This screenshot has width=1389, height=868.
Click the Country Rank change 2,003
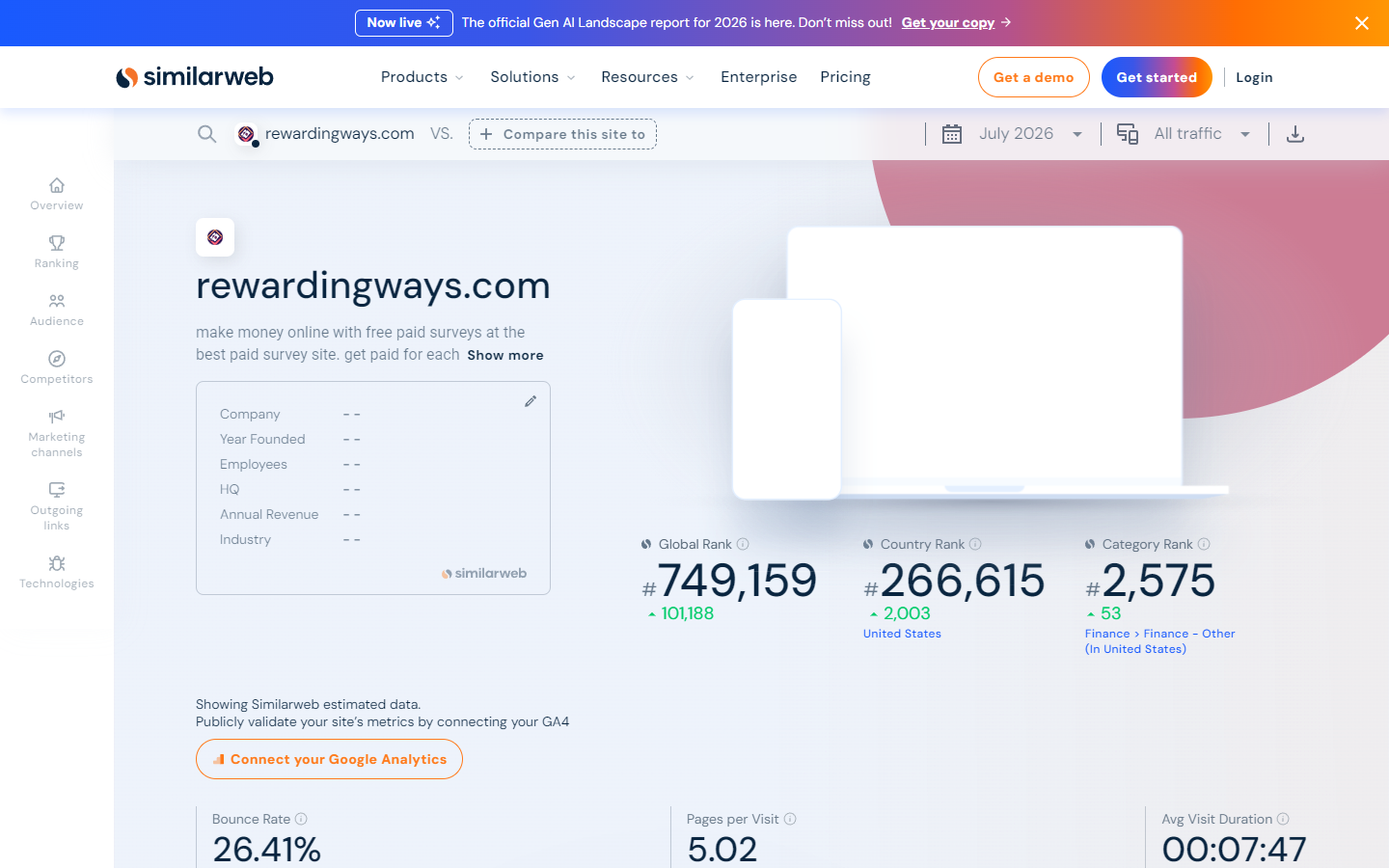907,613
